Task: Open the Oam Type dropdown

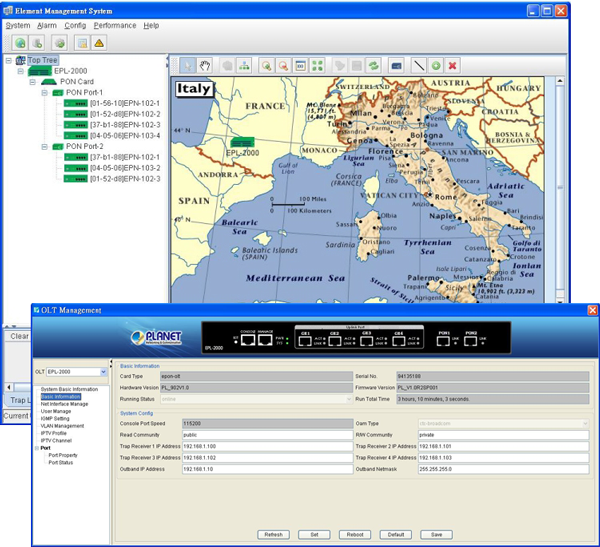Action: [x=585, y=423]
